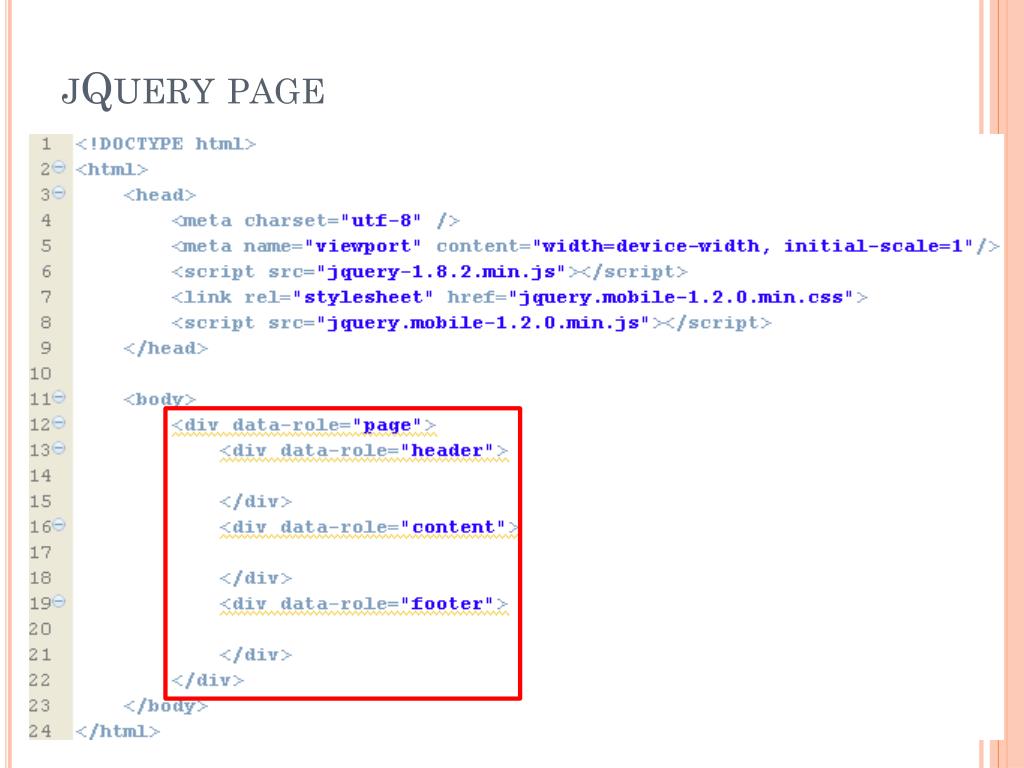Click the "jquery-1.8.2.min.js" script source
1024x768 pixels.
click(441, 272)
